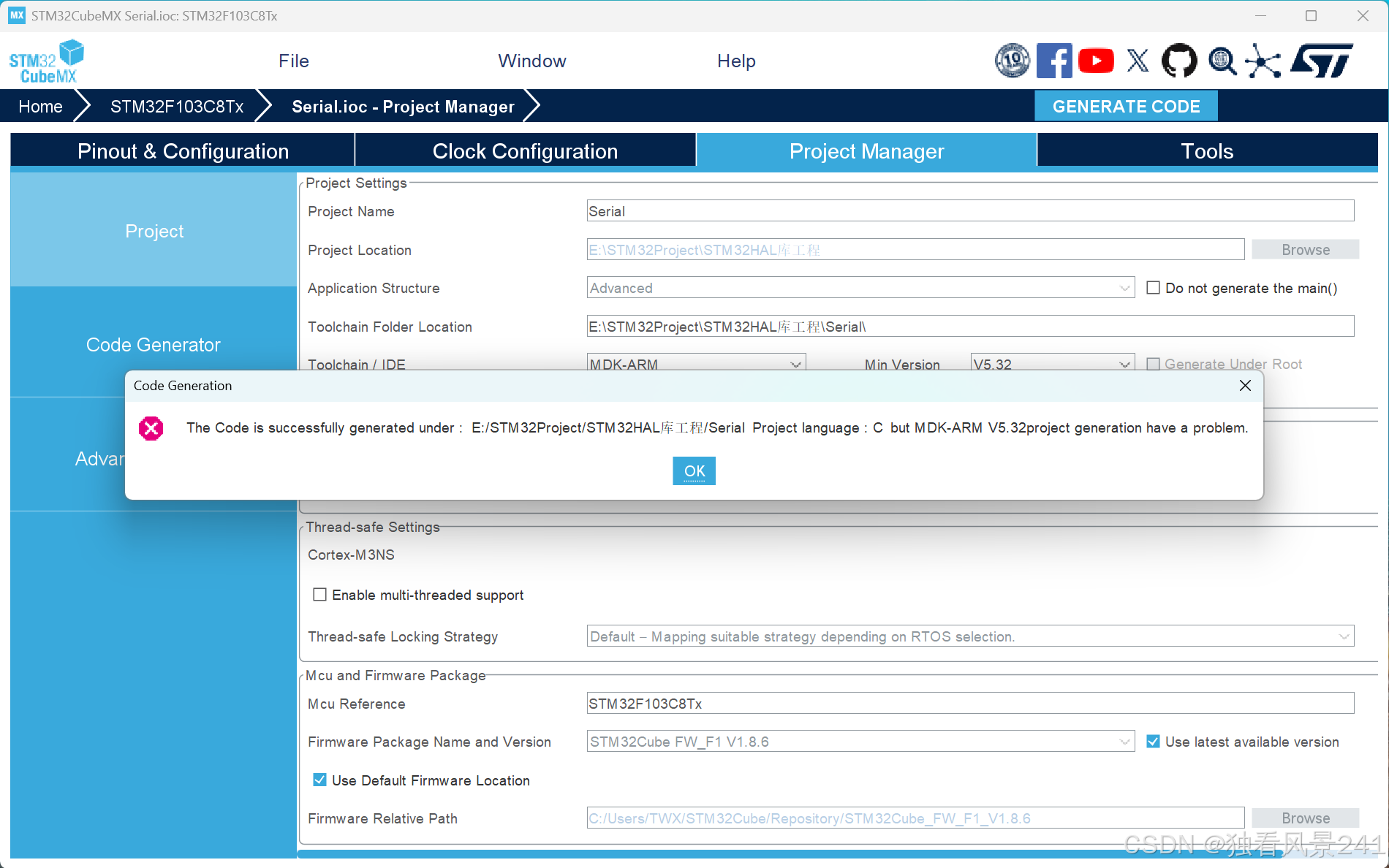Click GENERATE CODE button
1389x868 pixels.
point(1126,107)
